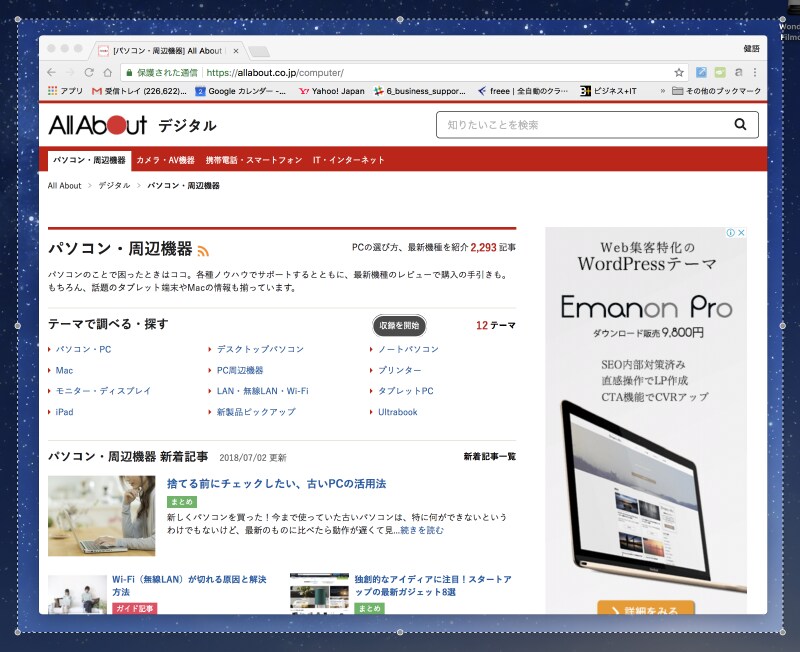The image size is (800, 652).
Task: Toggle the 収録を開始 control
Action: tap(398, 325)
